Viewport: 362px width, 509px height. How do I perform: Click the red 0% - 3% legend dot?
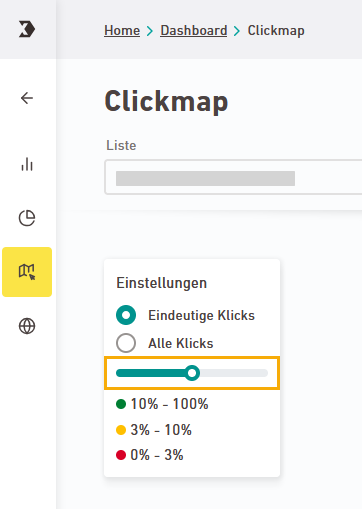click(121, 455)
